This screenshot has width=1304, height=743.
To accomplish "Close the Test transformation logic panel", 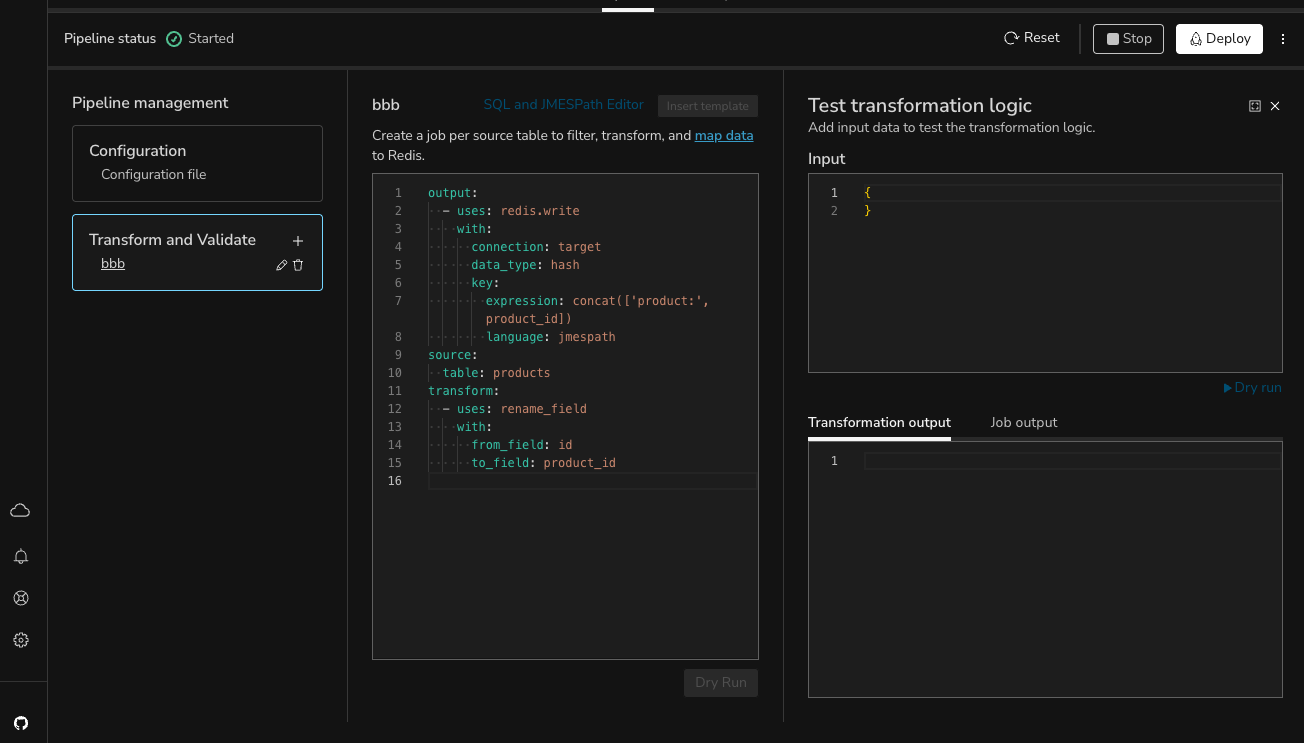I will (1275, 106).
